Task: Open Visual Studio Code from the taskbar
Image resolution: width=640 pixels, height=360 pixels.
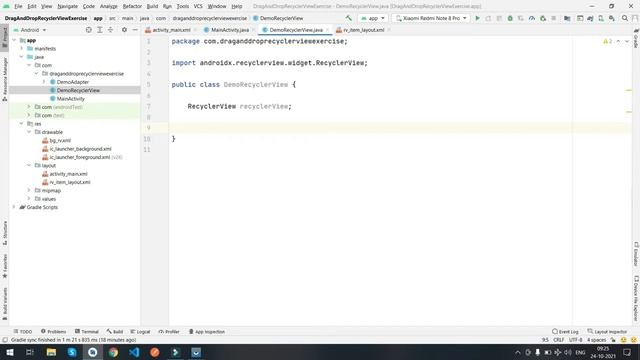Action: tap(134, 352)
